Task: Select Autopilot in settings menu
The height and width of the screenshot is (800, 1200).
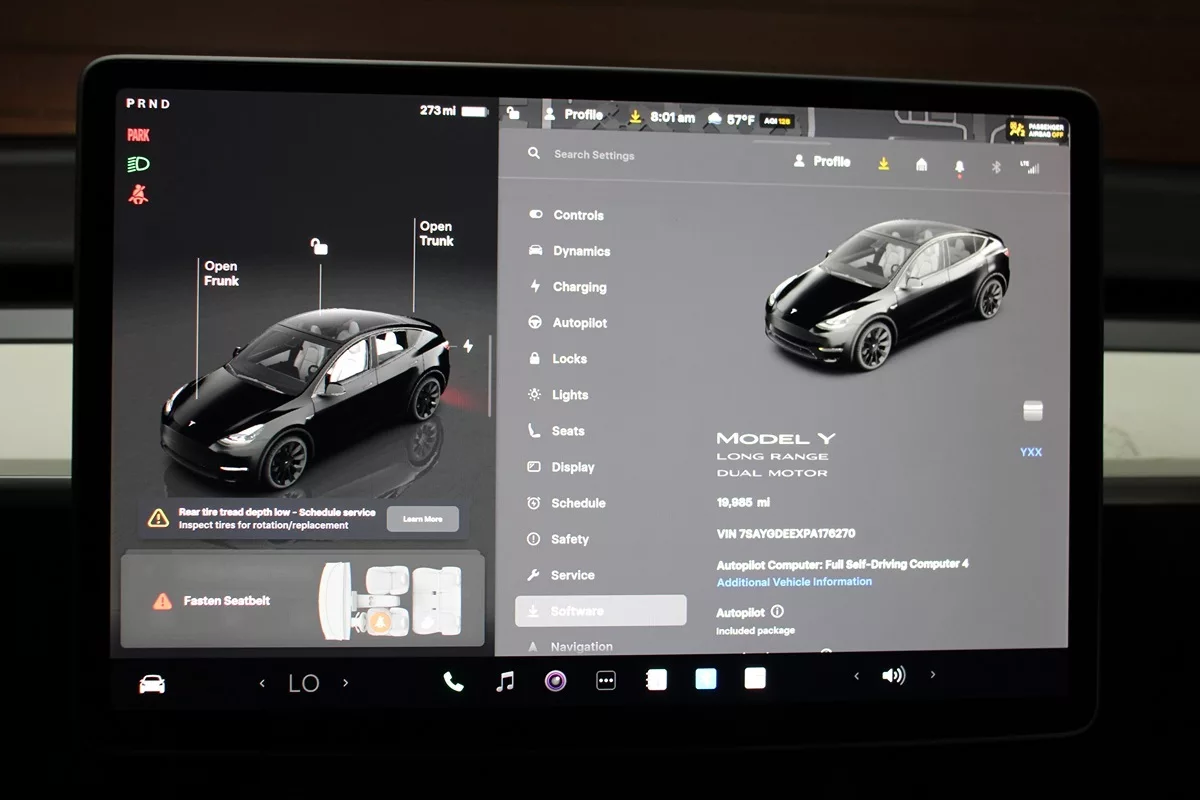Action: [x=579, y=323]
